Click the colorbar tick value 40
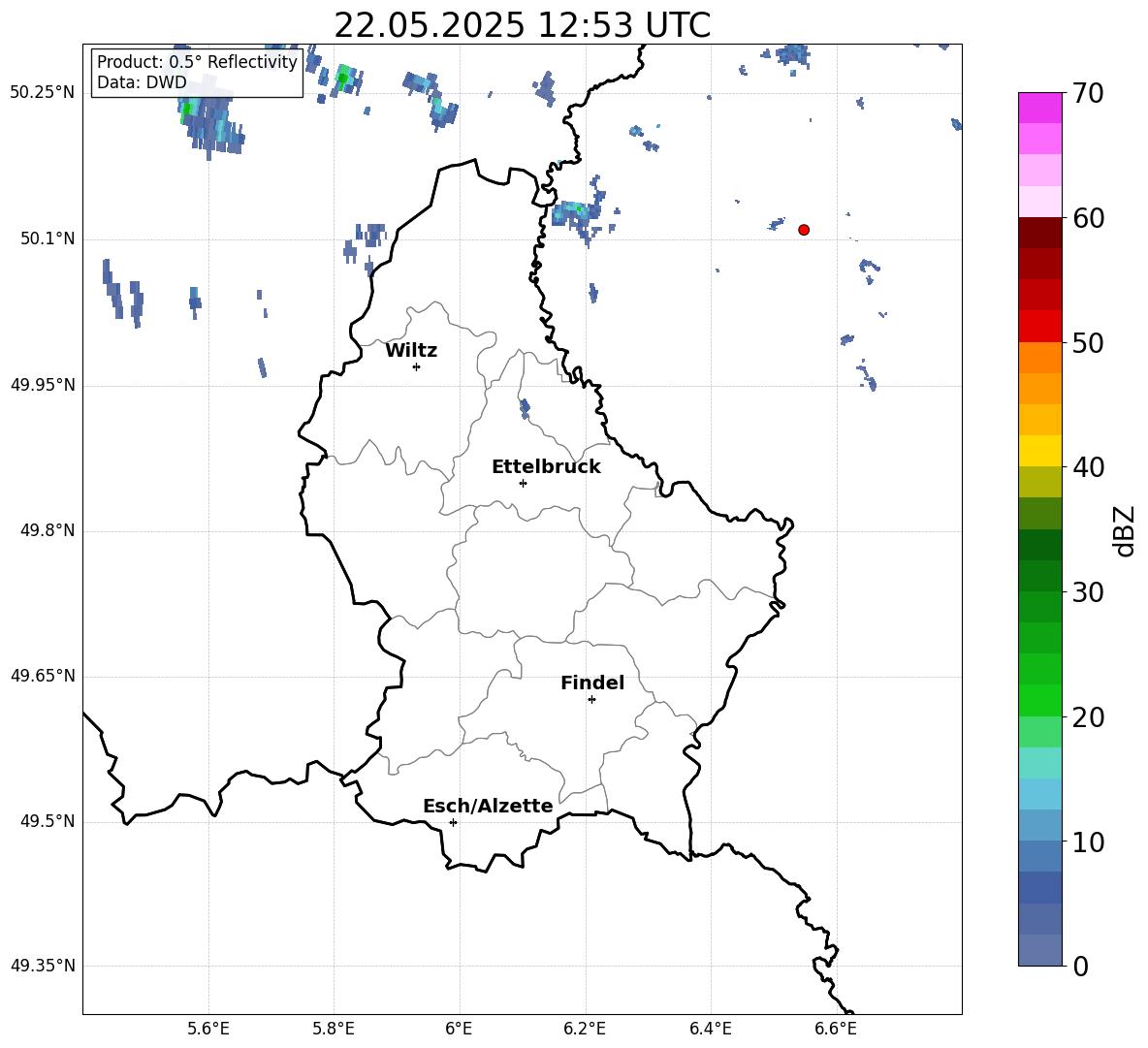Screen dimensions: 1148x1048 1088,467
